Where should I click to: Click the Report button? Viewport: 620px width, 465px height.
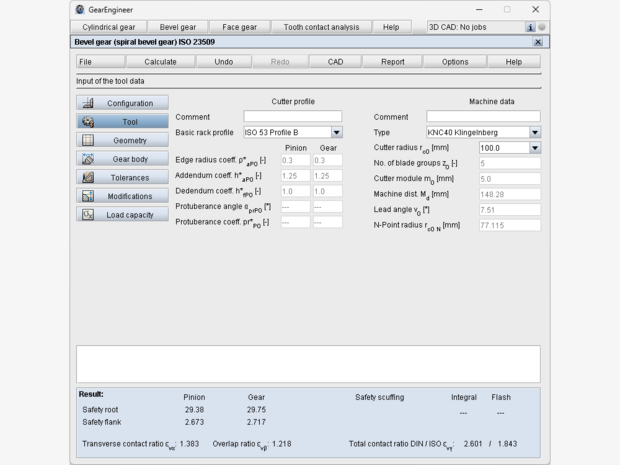393,62
